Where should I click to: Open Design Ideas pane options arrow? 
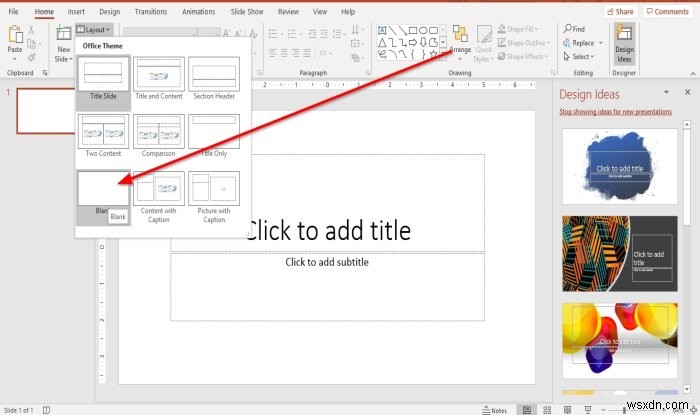tap(666, 92)
